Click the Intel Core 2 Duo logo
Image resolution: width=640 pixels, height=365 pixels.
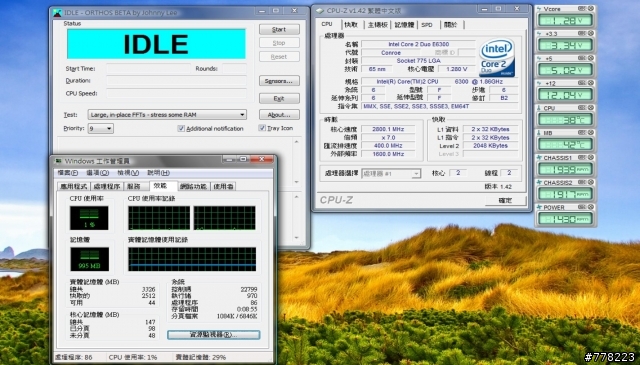[x=497, y=58]
